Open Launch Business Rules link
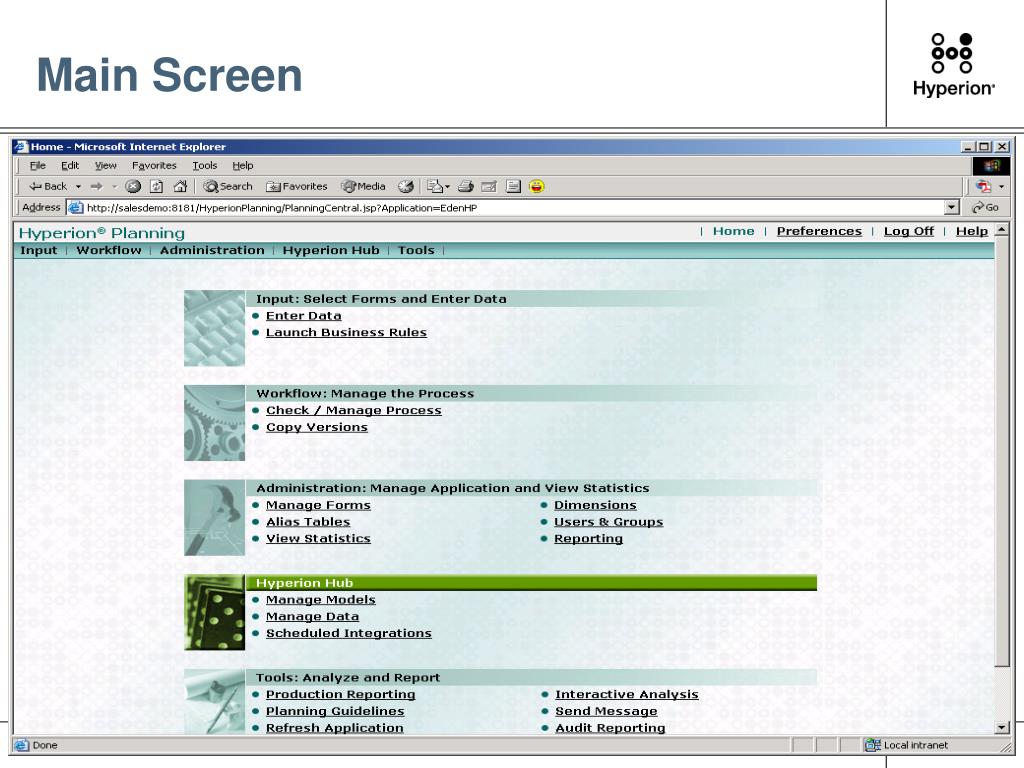1024x768 pixels. (346, 332)
